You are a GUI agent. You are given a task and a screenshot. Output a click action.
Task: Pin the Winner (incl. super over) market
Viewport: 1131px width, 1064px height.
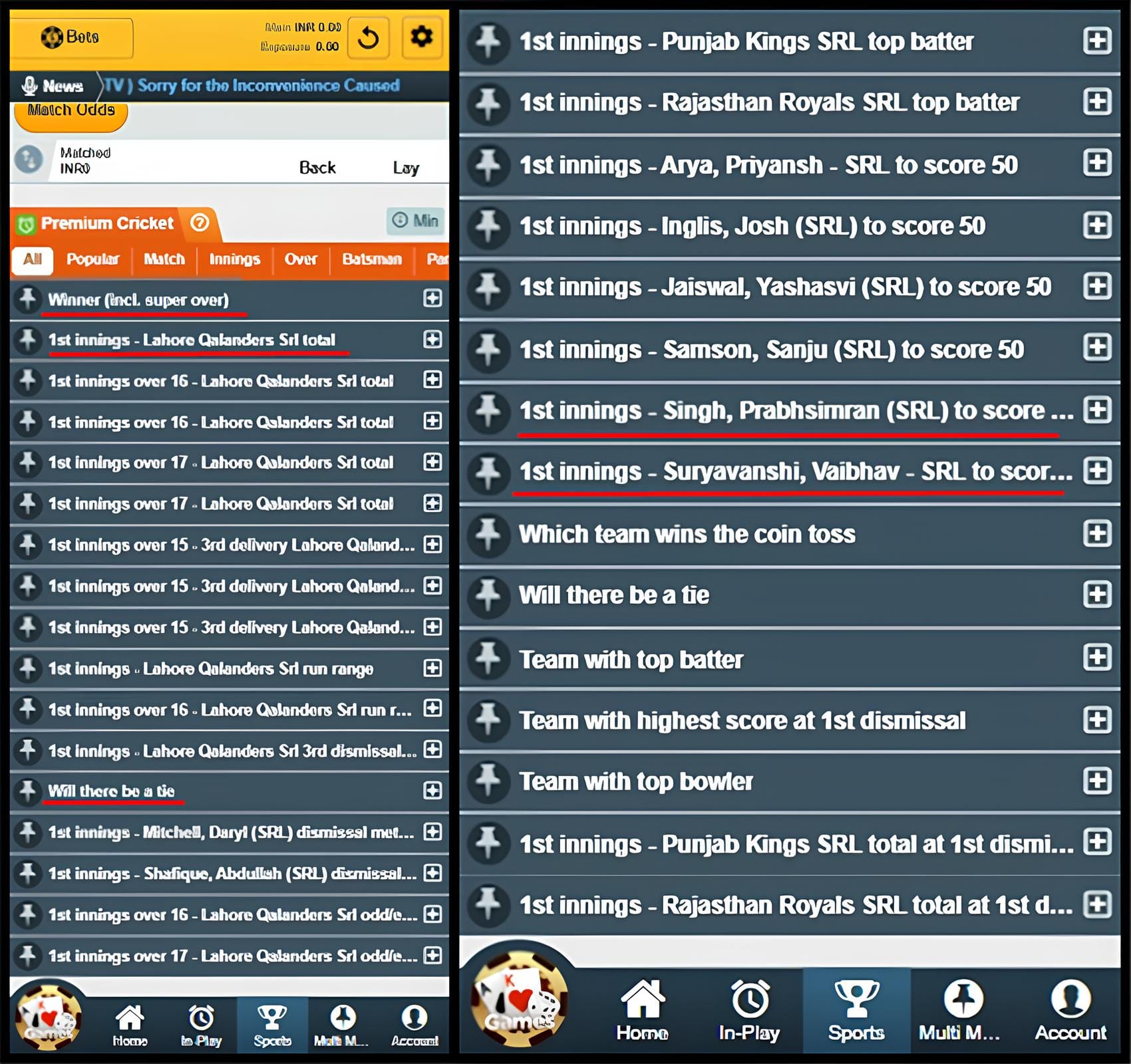point(28,299)
